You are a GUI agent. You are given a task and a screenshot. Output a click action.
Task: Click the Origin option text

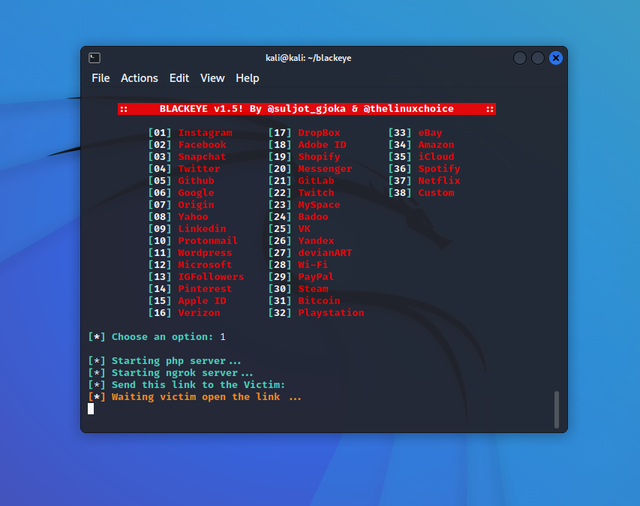pyautogui.click(x=196, y=204)
